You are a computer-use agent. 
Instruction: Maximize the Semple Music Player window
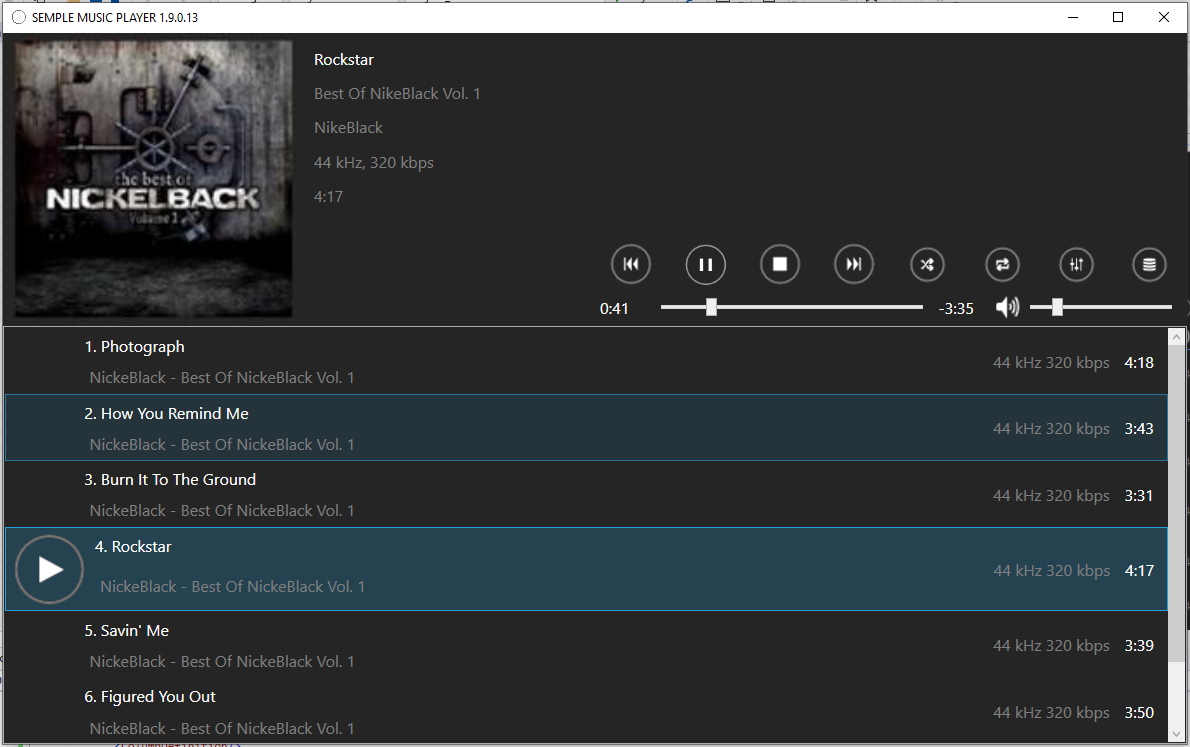[1118, 17]
